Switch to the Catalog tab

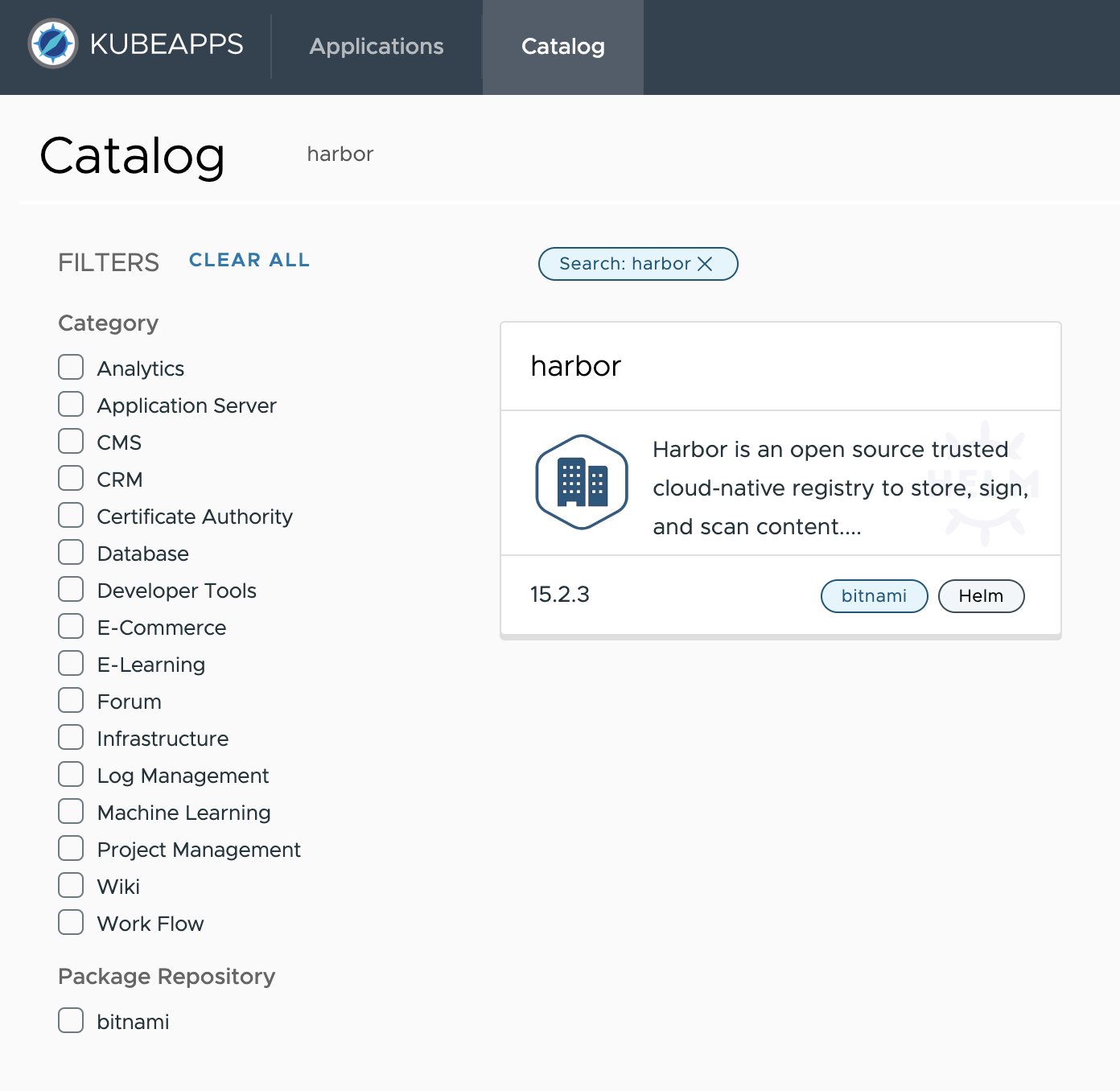[562, 47]
